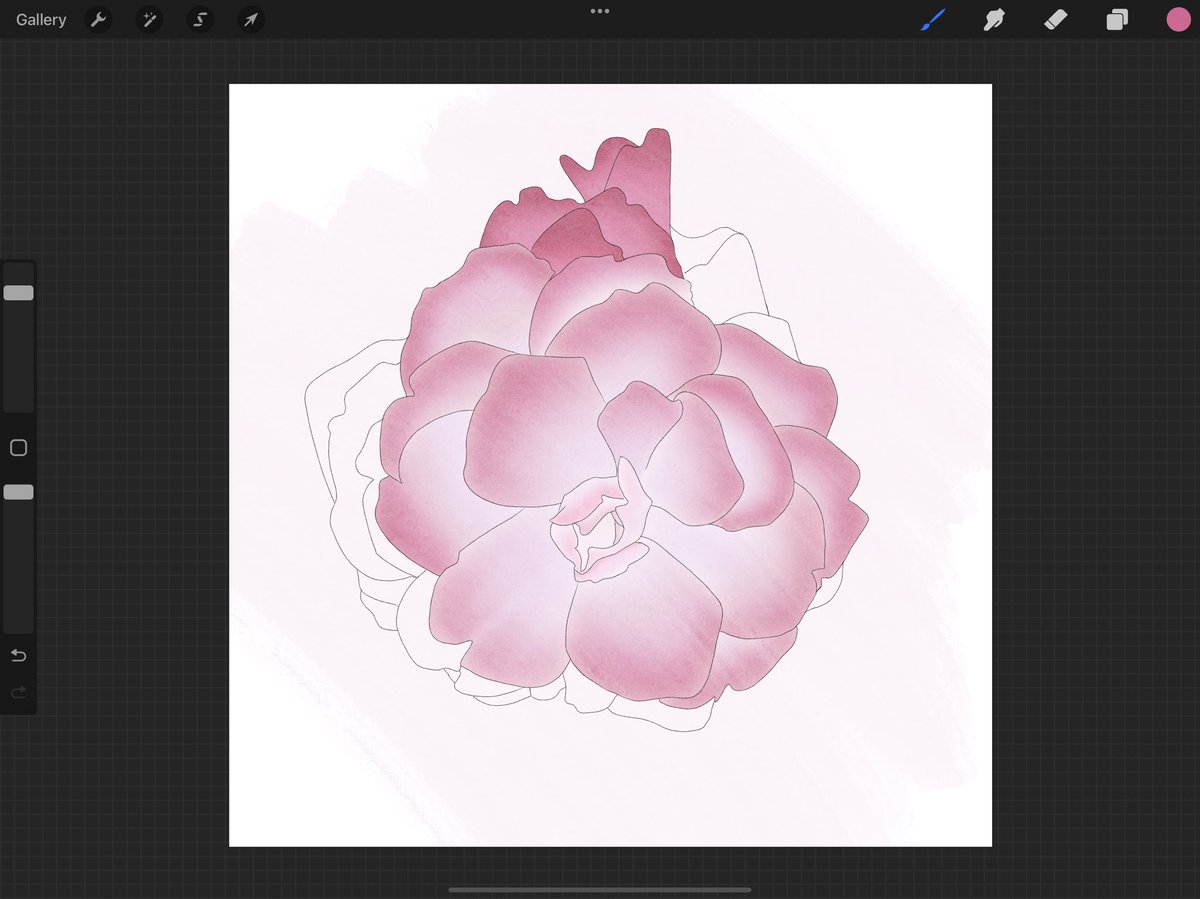The width and height of the screenshot is (1200, 899).
Task: Open the Adjustments menu via magic wand icon
Action: (x=149, y=19)
